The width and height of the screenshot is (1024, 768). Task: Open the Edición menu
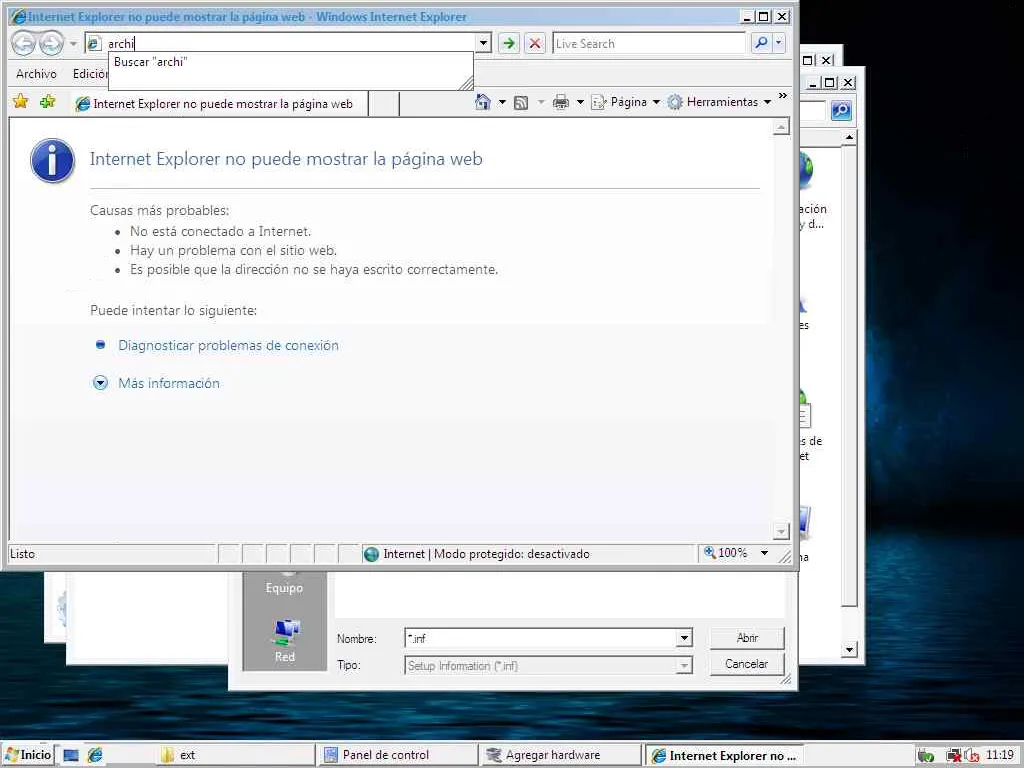[x=90, y=74]
